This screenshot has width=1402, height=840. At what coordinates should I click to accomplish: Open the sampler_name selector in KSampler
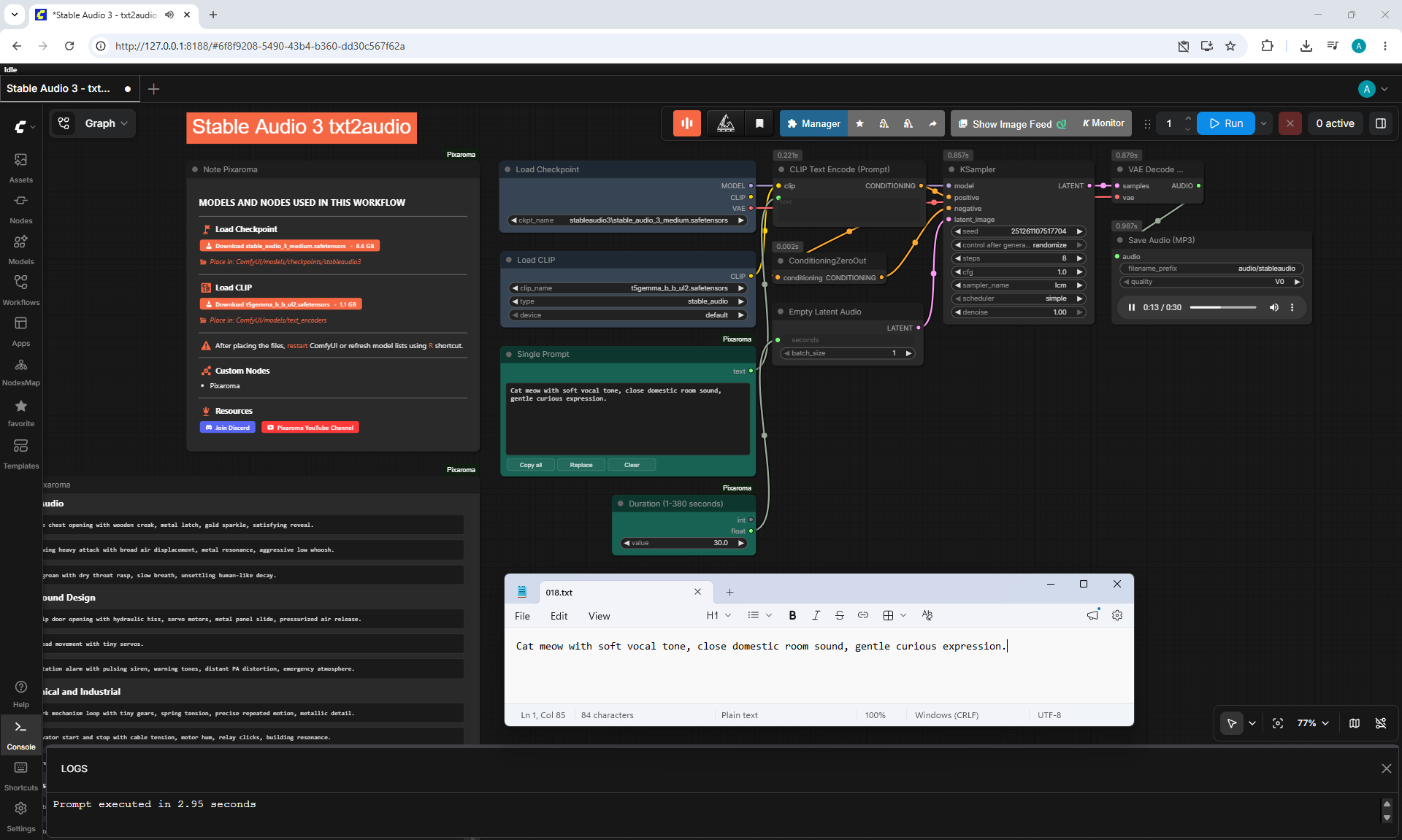(x=1019, y=285)
